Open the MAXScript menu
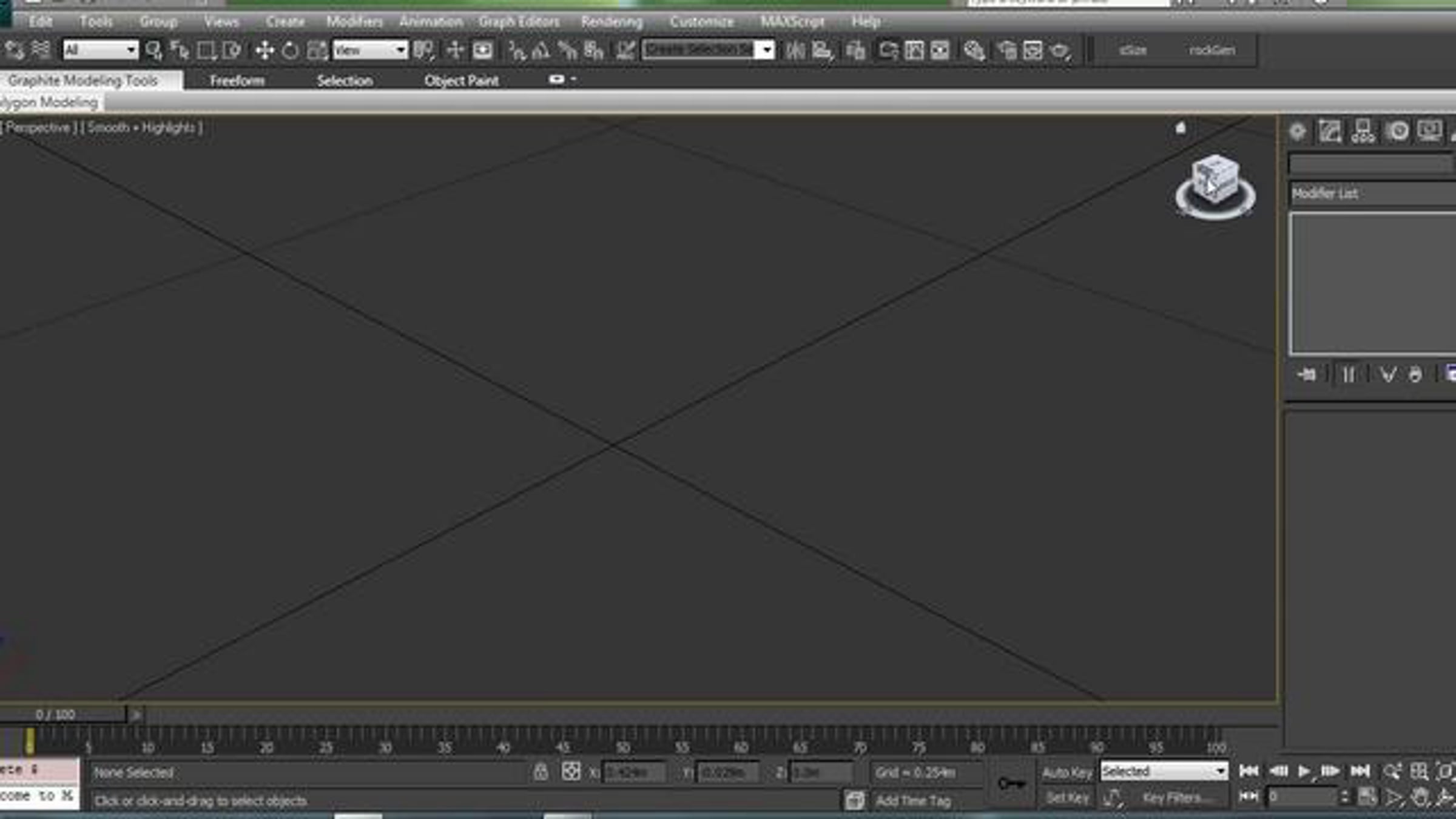Image resolution: width=1456 pixels, height=819 pixels. [792, 21]
